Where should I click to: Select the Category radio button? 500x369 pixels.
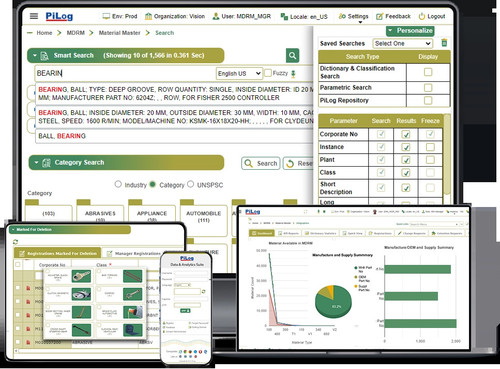pyautogui.click(x=152, y=184)
